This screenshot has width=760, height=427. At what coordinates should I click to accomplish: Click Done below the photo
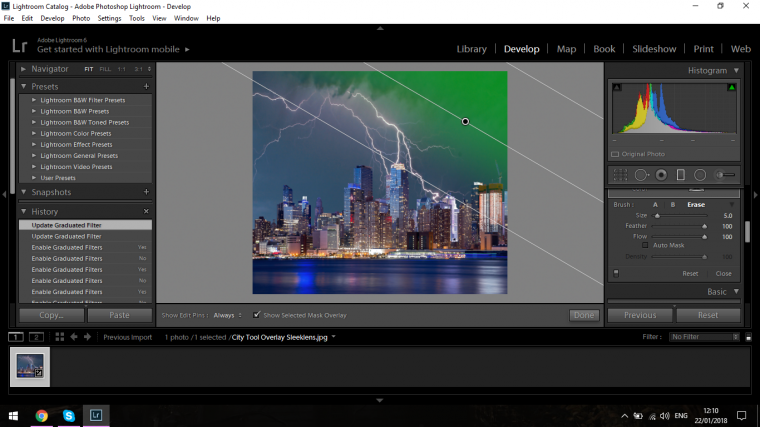[x=584, y=315]
